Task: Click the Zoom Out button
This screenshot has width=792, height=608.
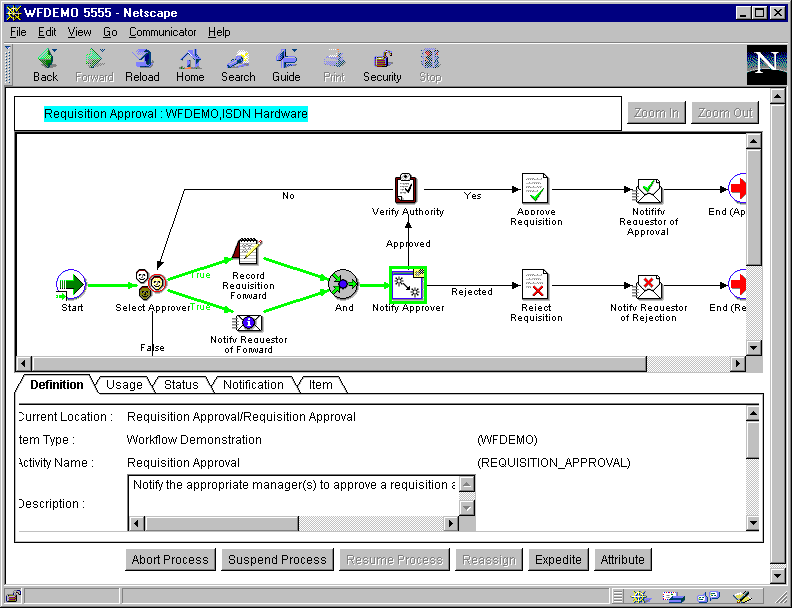Action: (725, 113)
